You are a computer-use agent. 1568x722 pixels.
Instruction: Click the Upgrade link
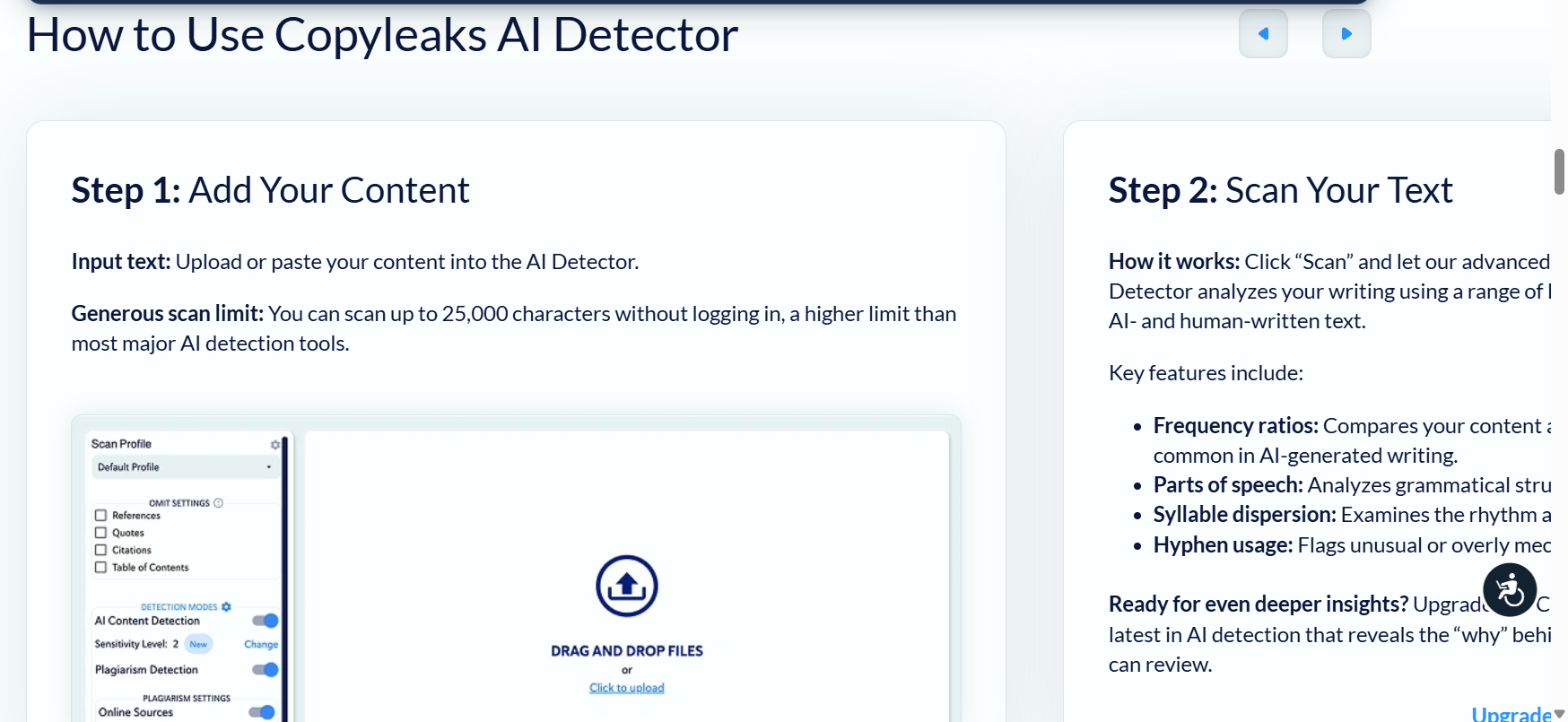[x=1511, y=714]
